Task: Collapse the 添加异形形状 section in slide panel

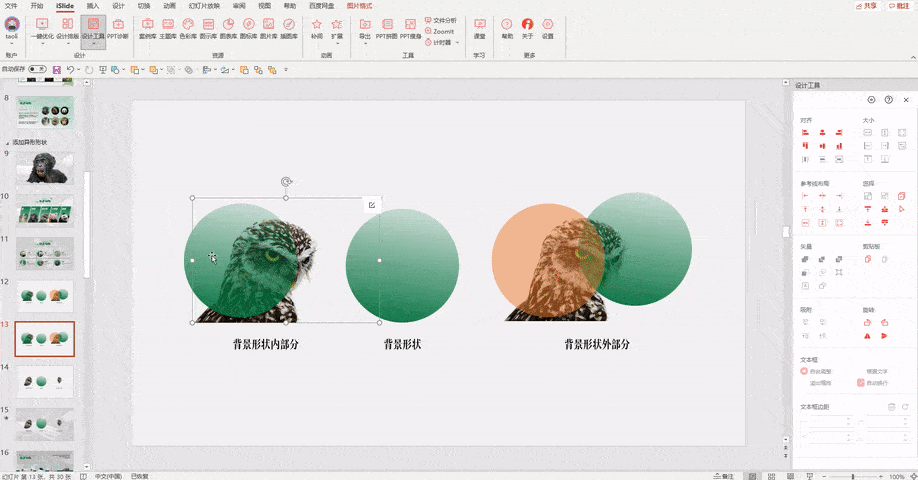Action: click(8, 142)
